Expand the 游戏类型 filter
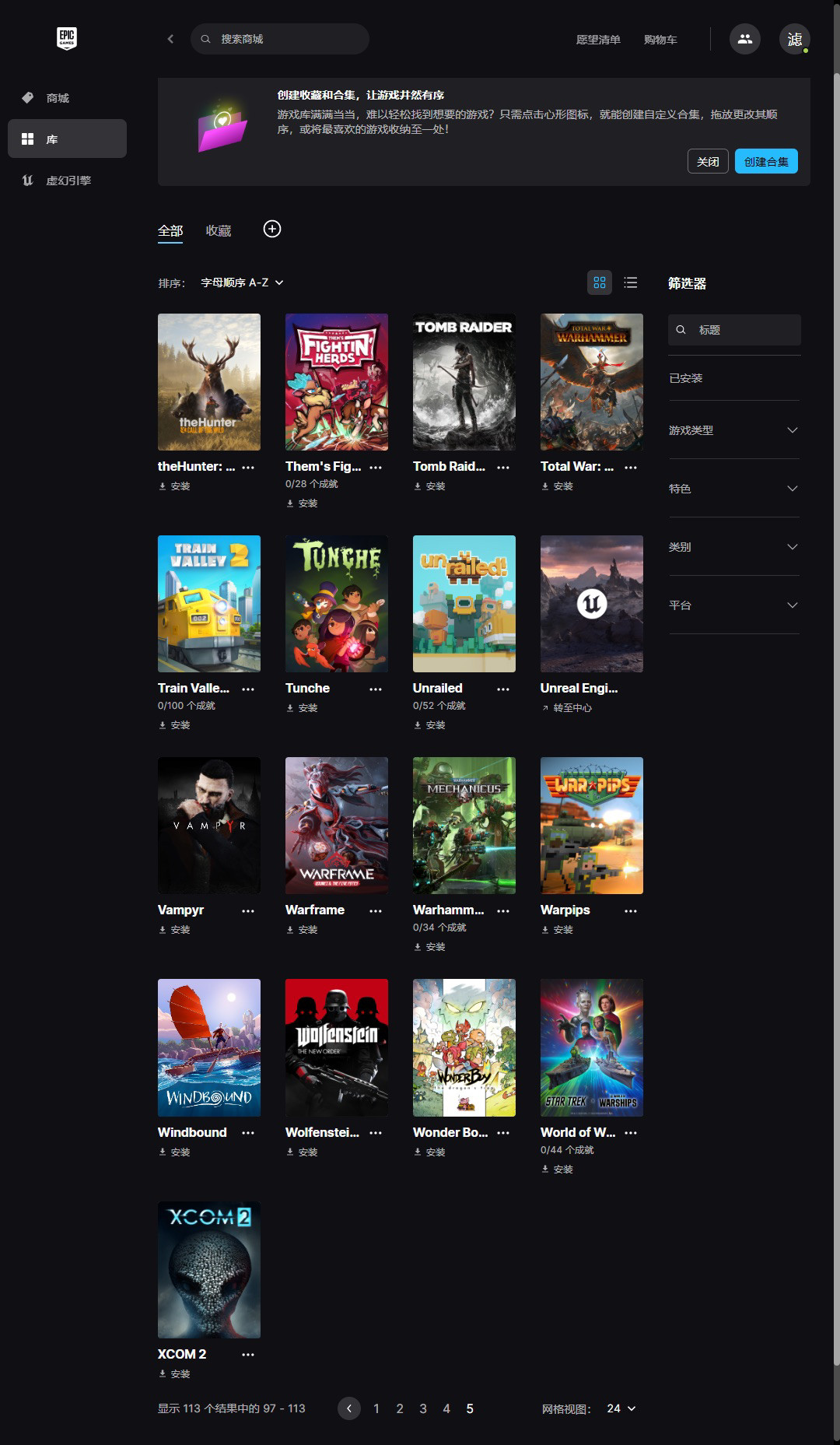 coord(733,430)
